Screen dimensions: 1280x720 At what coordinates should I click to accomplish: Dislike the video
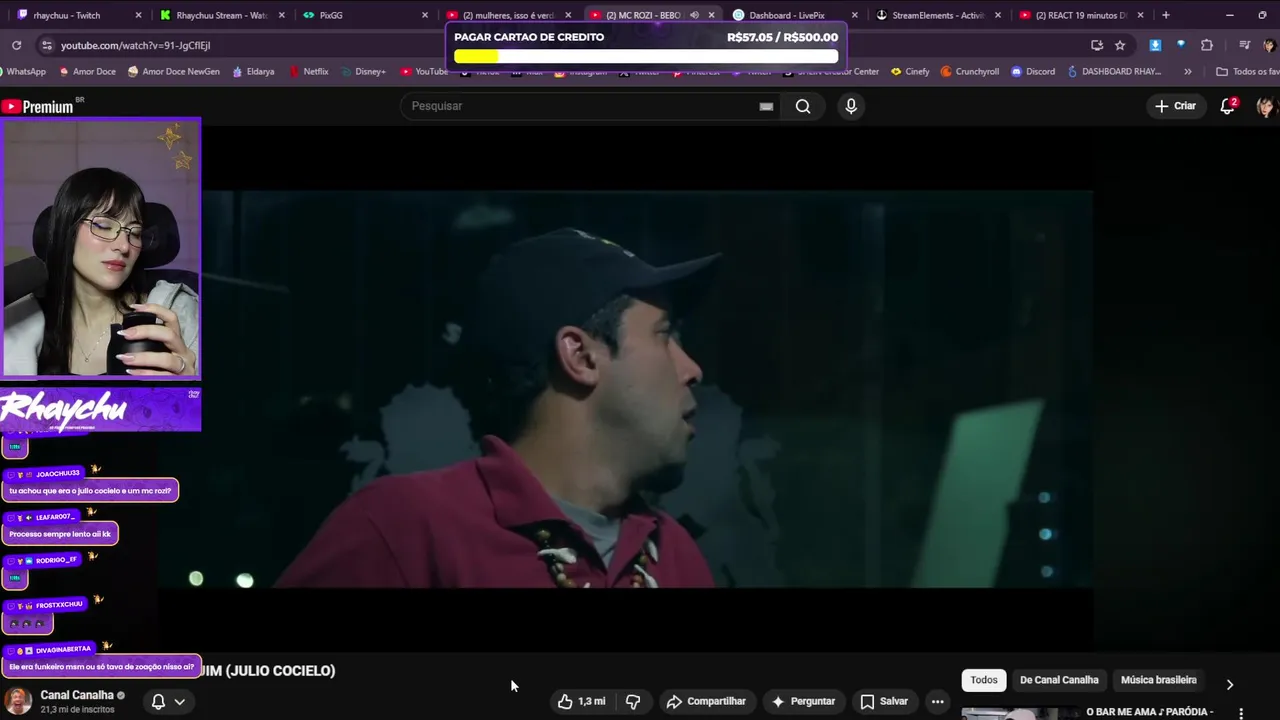pyautogui.click(x=632, y=702)
